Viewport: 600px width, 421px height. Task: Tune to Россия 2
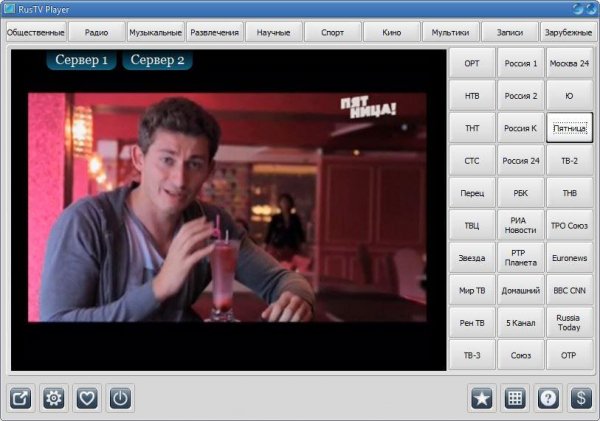coord(521,96)
